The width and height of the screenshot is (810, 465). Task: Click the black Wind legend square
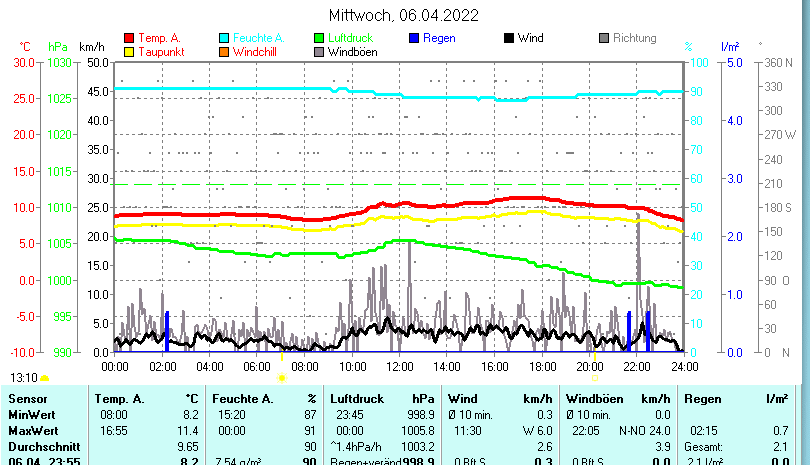coord(509,39)
